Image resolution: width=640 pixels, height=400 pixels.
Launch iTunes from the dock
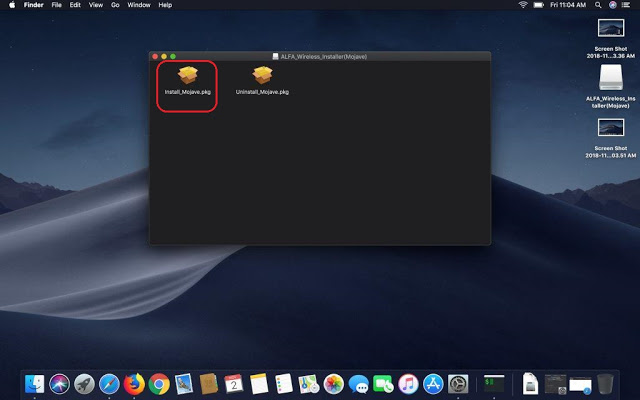pyautogui.click(x=408, y=382)
